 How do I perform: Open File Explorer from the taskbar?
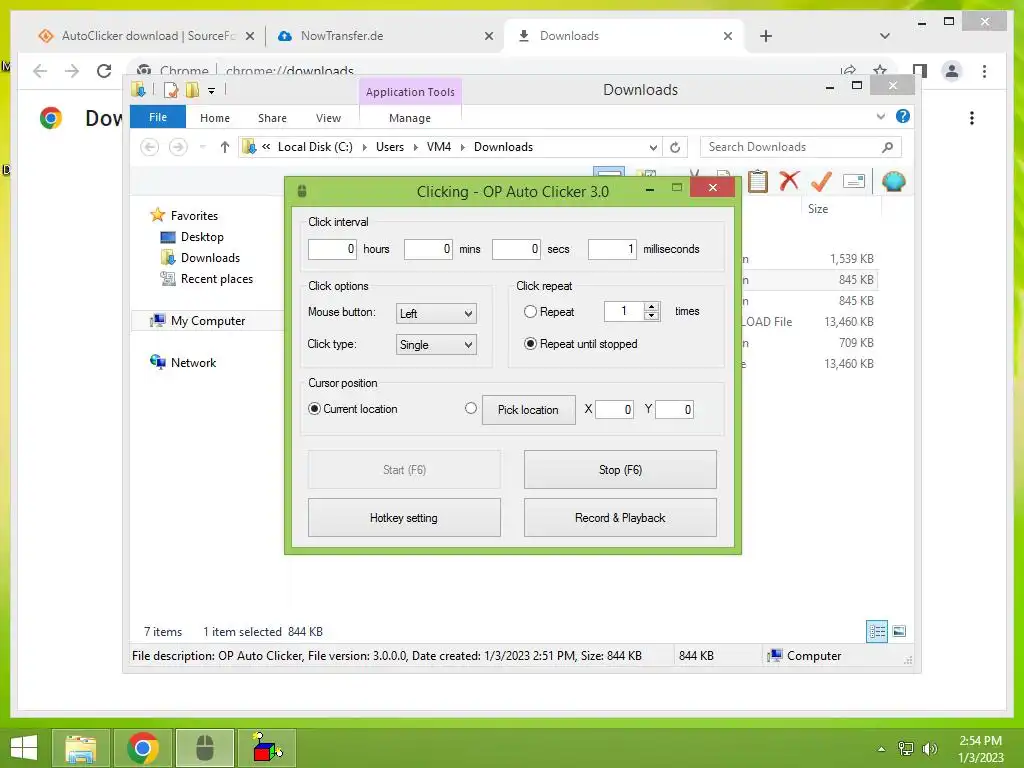tap(80, 748)
